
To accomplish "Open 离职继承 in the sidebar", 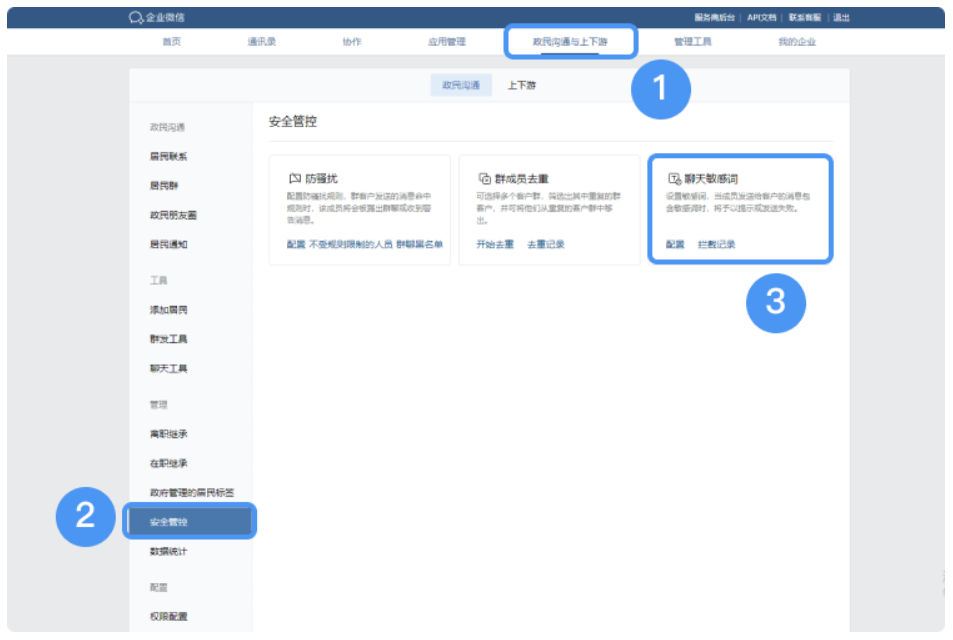I will (x=168, y=434).
